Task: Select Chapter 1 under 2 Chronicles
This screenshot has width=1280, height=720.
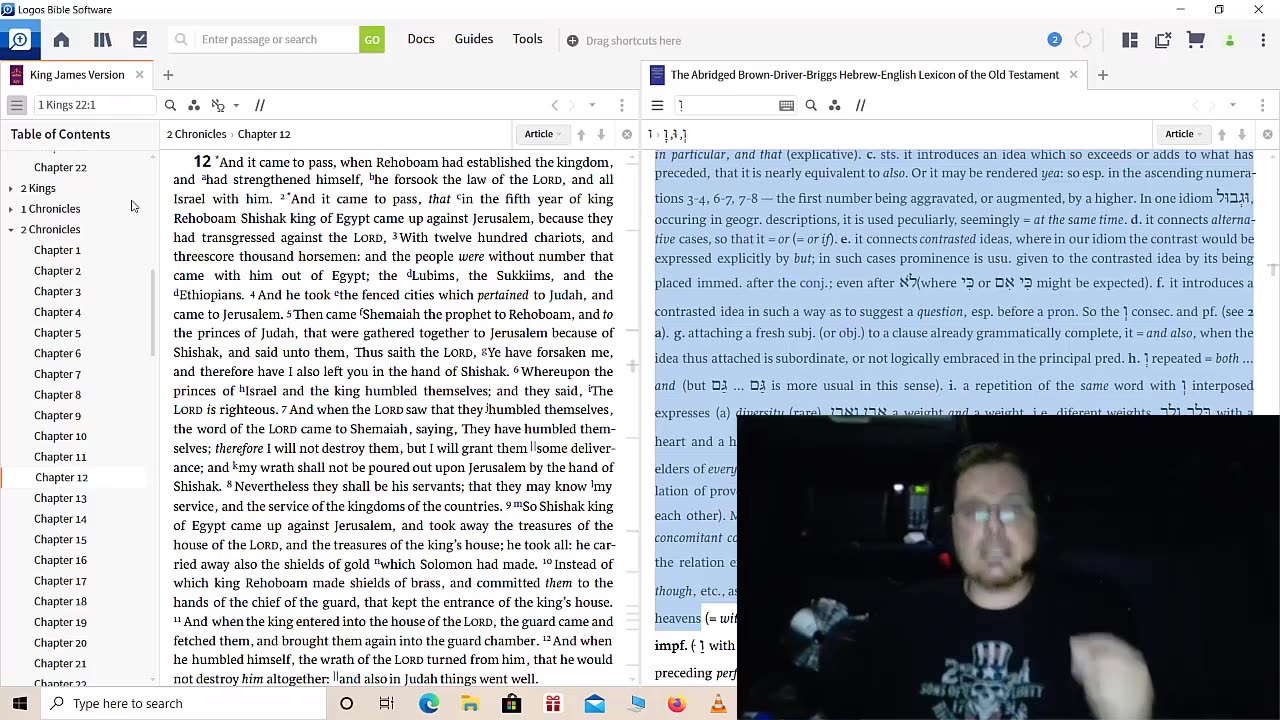Action: pos(57,250)
